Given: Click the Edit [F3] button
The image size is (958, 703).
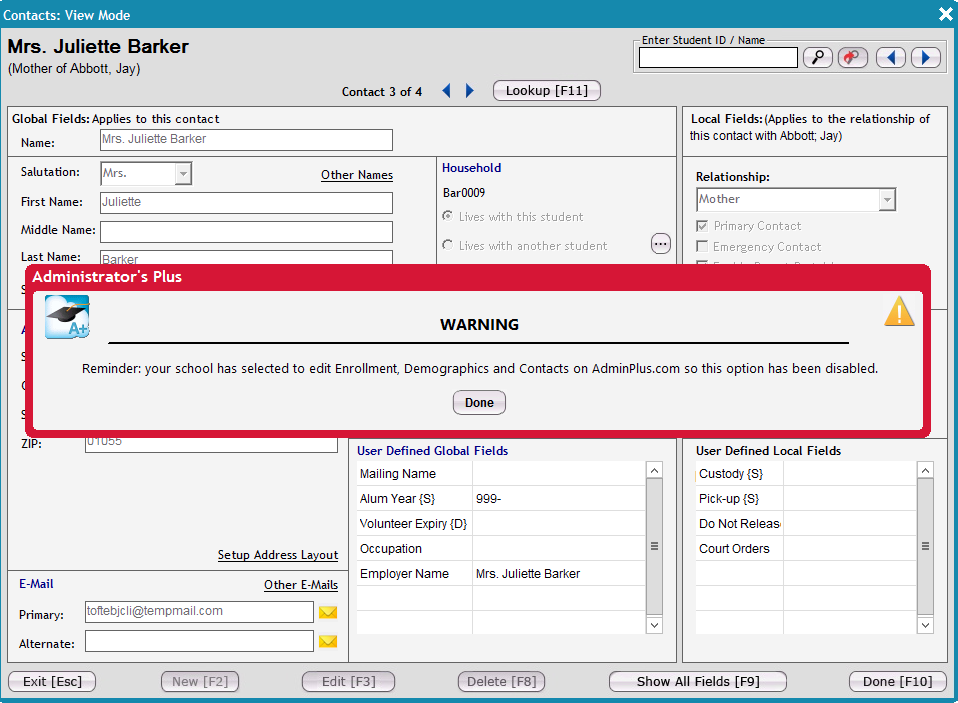Looking at the screenshot, I should click(348, 681).
